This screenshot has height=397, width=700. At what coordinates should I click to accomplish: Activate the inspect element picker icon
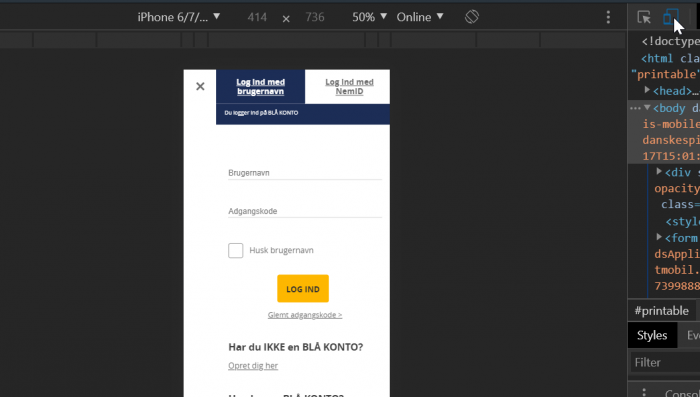tap(644, 17)
